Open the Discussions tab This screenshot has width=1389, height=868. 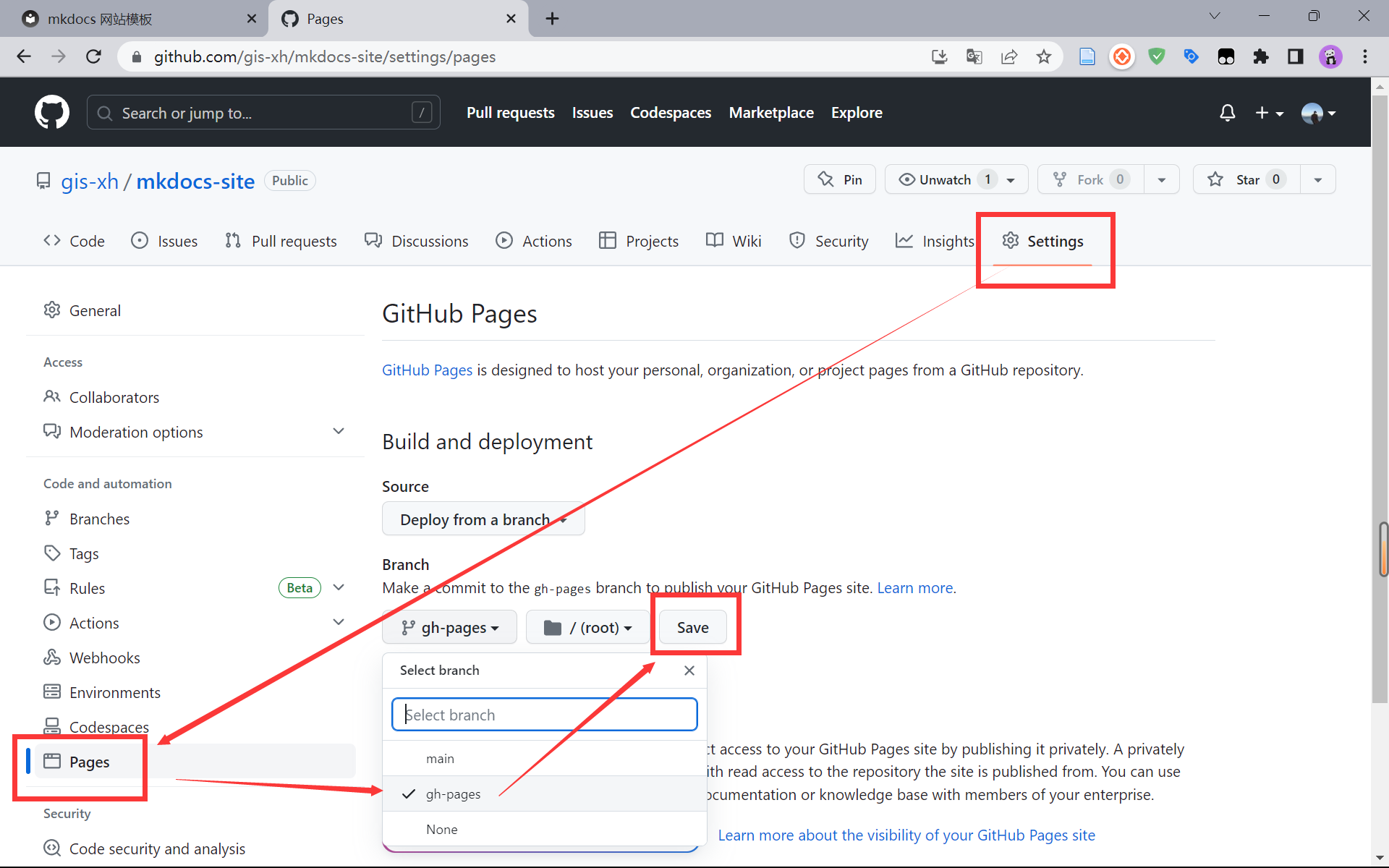click(417, 241)
